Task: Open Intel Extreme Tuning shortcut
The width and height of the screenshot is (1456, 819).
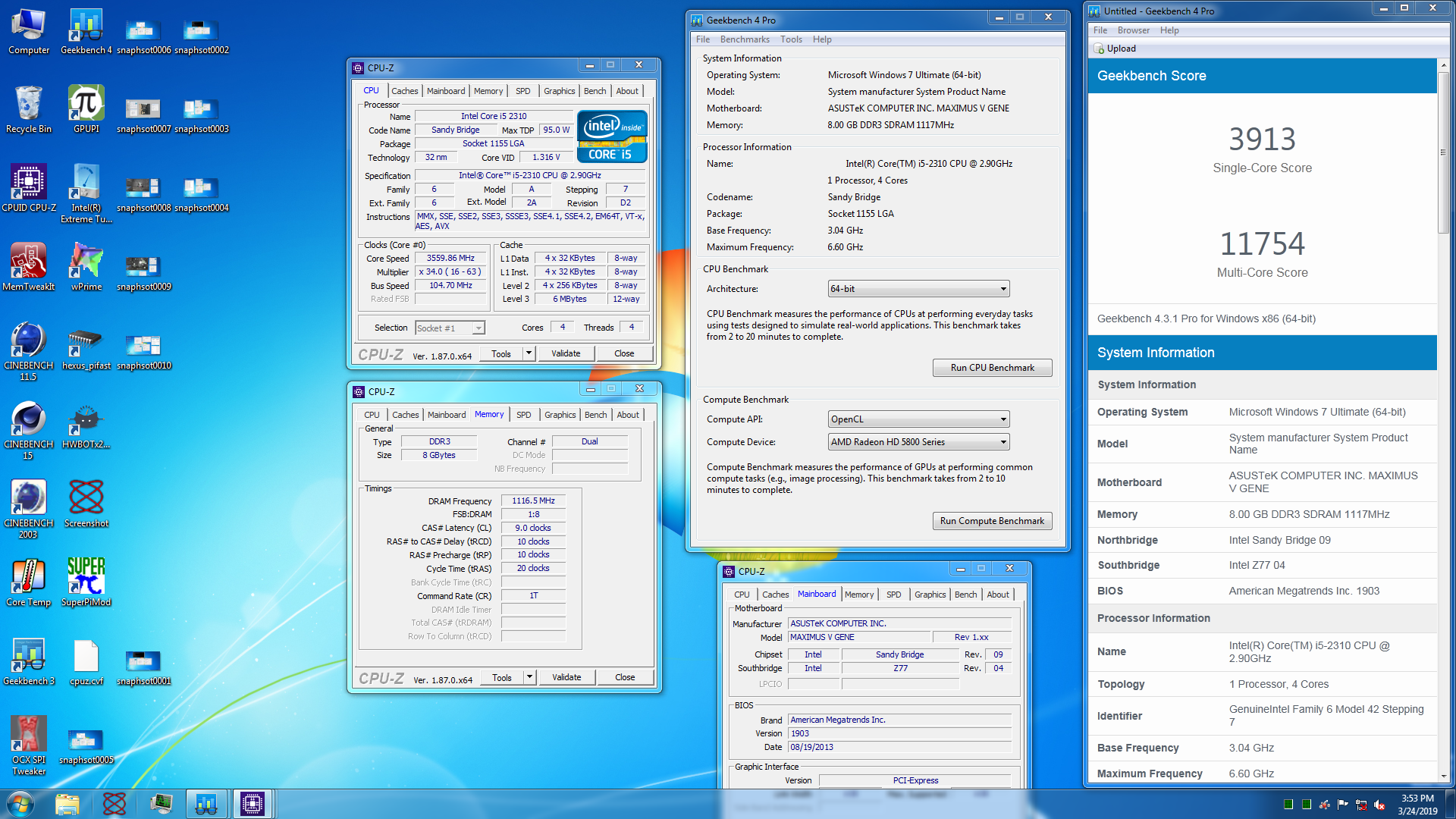Action: click(86, 194)
